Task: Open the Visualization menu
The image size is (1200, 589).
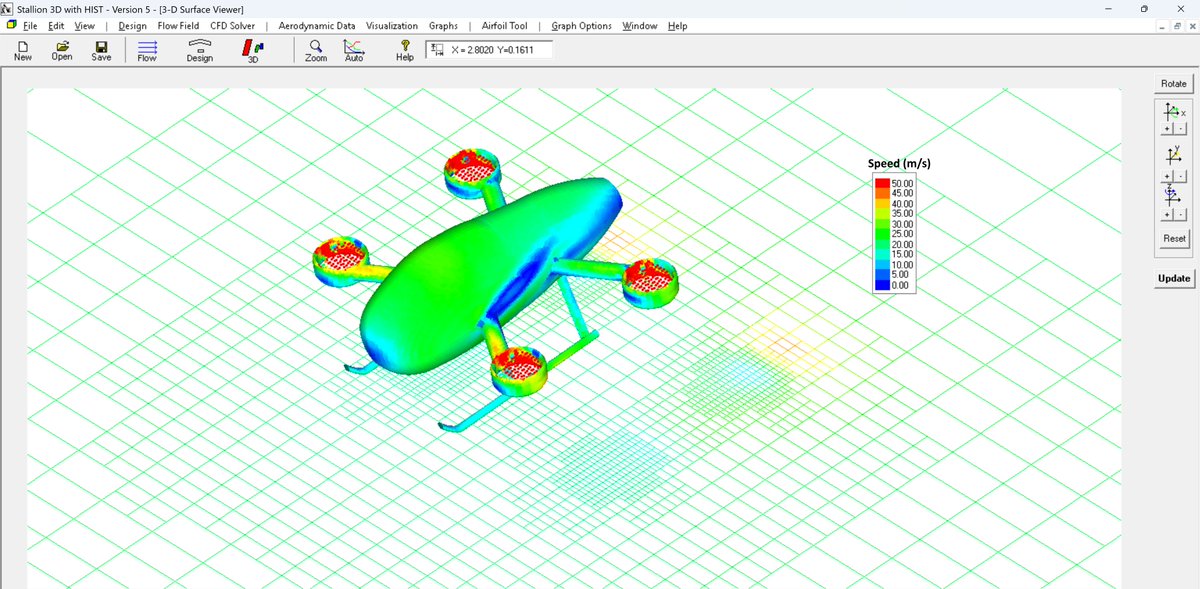Action: pyautogui.click(x=392, y=26)
